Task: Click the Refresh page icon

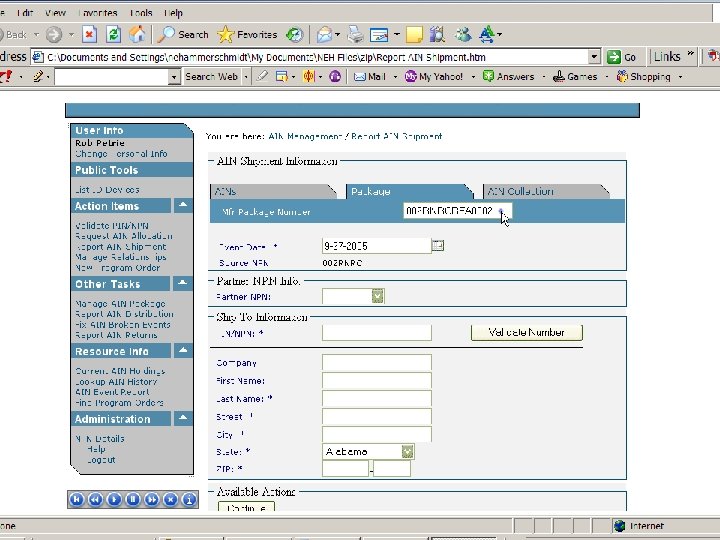Action: [113, 34]
